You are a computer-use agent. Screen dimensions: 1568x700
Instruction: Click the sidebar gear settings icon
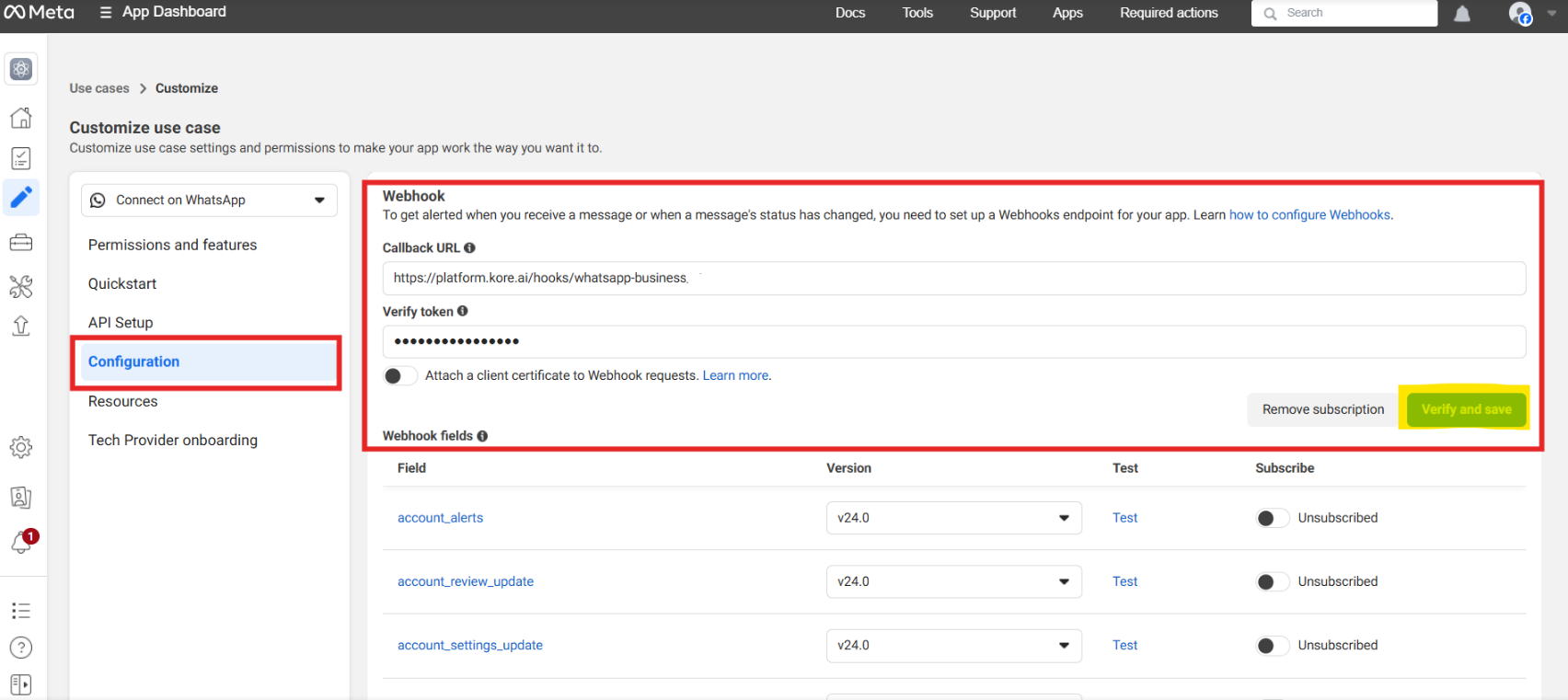(x=21, y=447)
